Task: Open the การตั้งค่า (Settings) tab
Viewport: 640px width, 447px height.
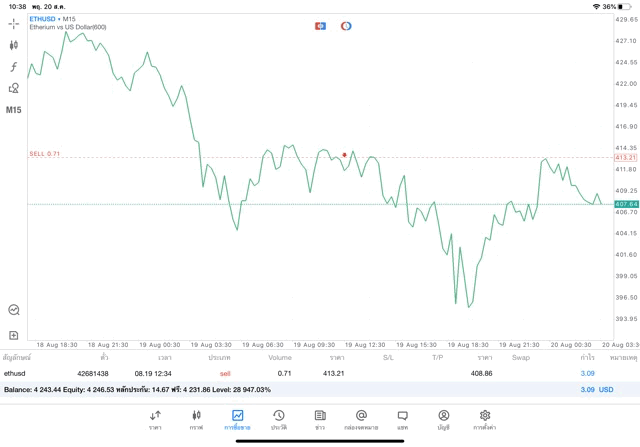Action: pyautogui.click(x=485, y=419)
